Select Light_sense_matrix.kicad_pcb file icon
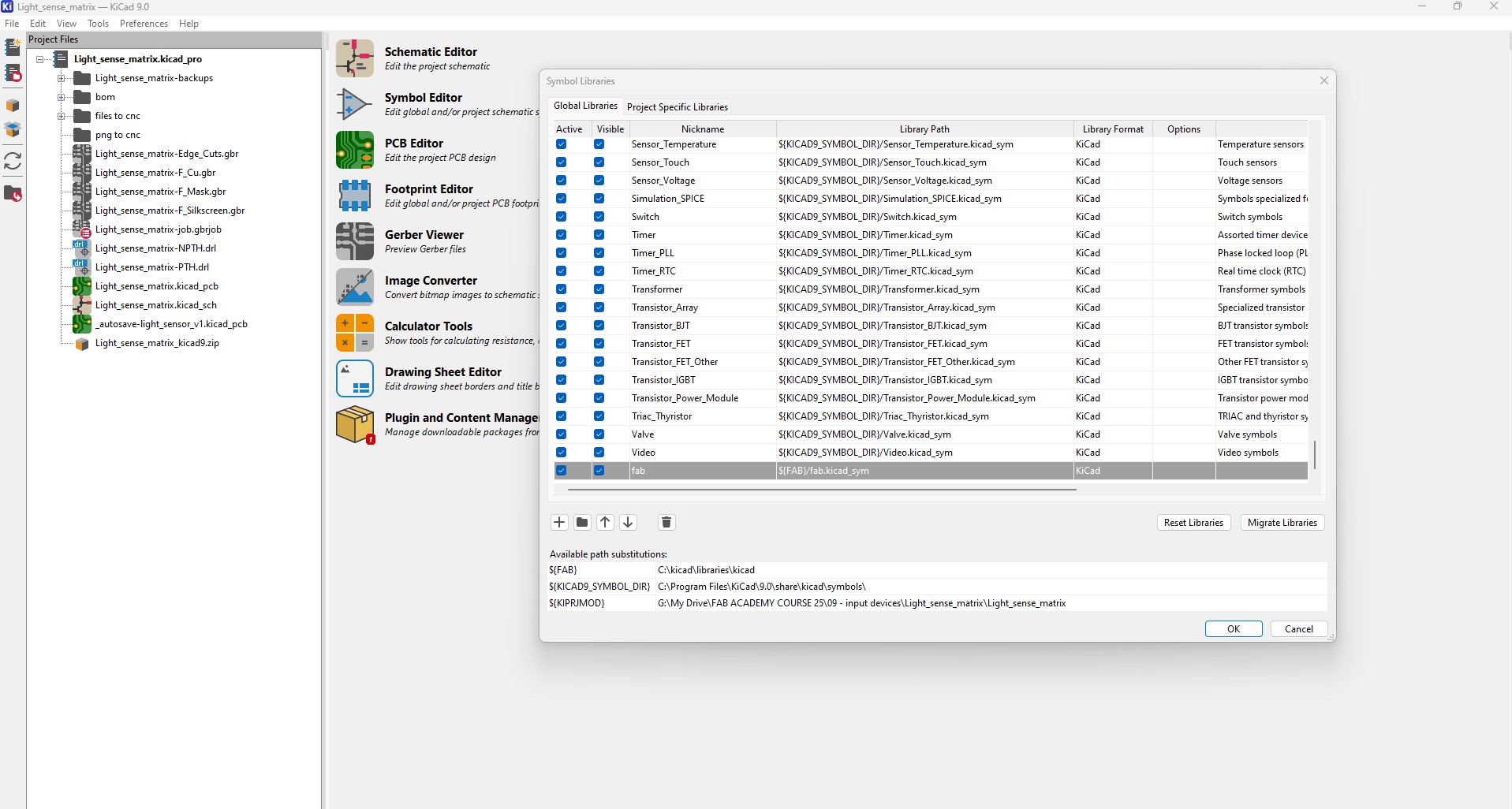The width and height of the screenshot is (1512, 809). [x=82, y=286]
